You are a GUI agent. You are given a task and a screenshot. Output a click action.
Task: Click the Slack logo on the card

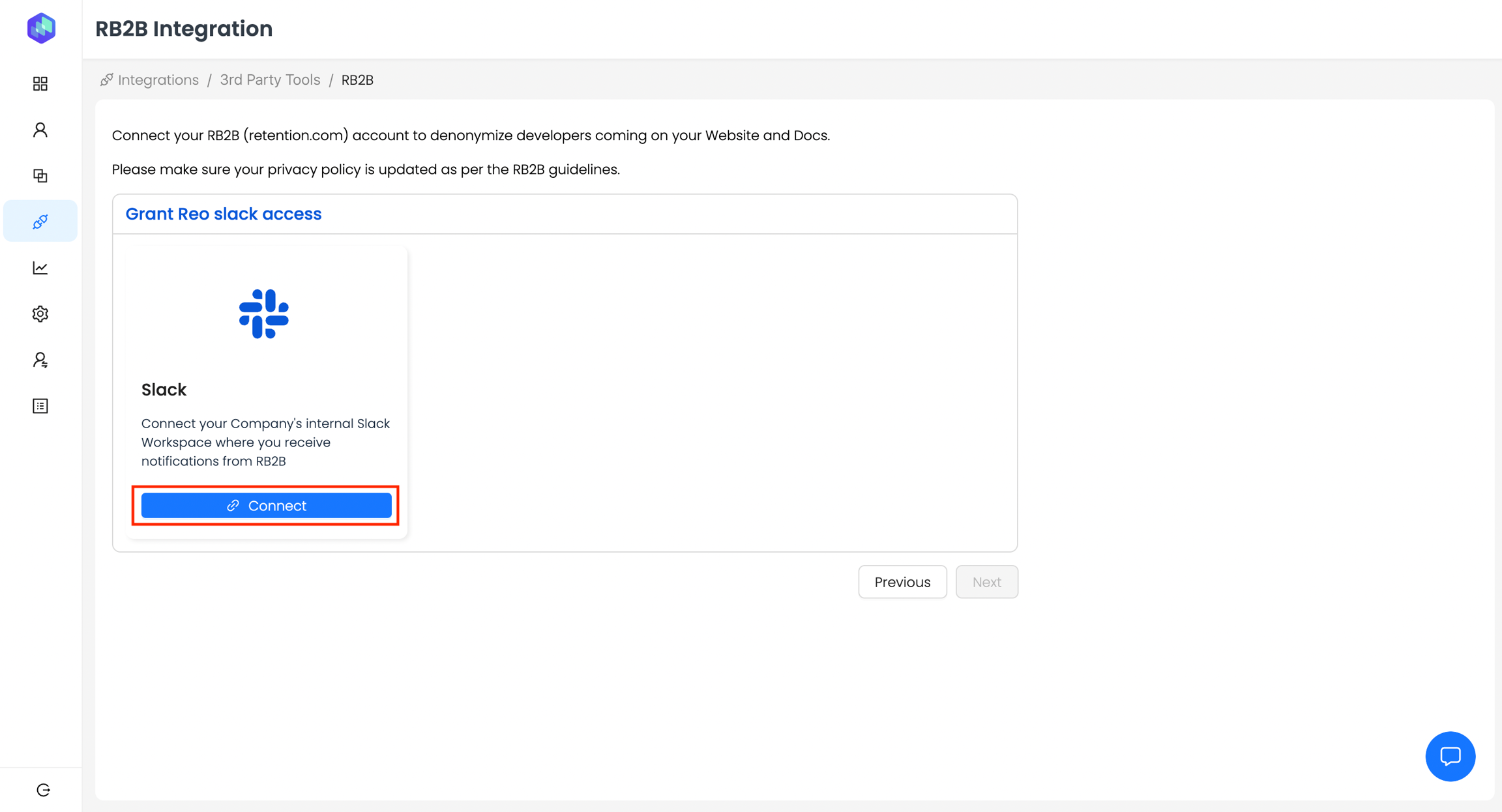(264, 314)
